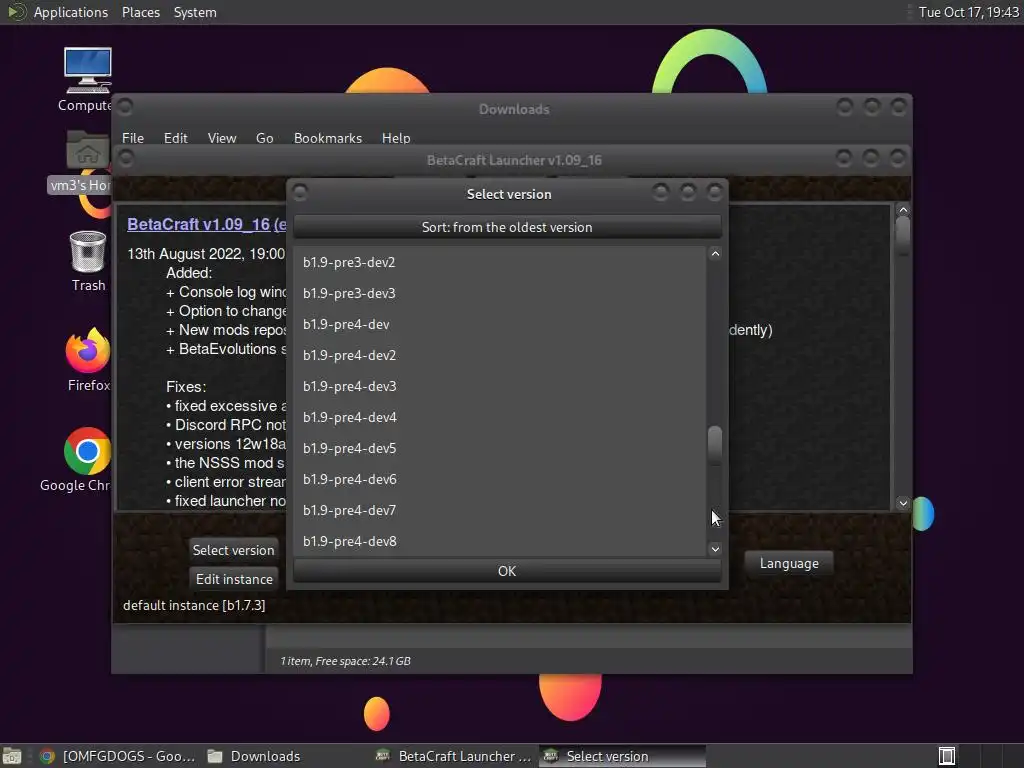Open the Computer desktop icon
This screenshot has height=768, width=1024.
pyautogui.click(x=88, y=71)
